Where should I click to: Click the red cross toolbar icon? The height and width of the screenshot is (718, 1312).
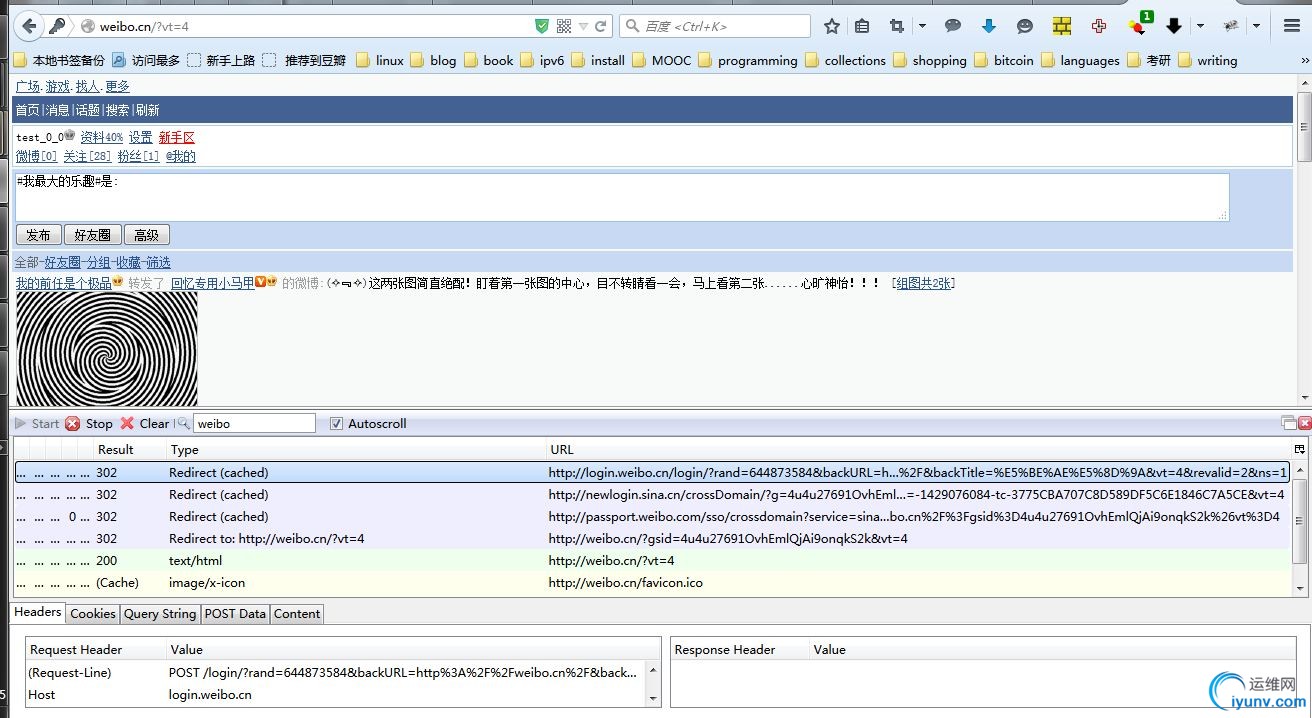pos(1099,26)
